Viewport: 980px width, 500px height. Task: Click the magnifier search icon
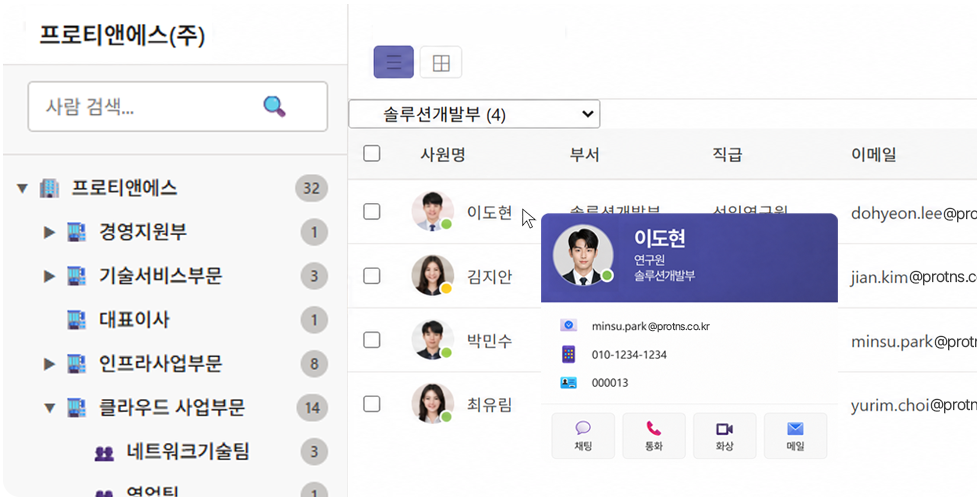(x=274, y=106)
